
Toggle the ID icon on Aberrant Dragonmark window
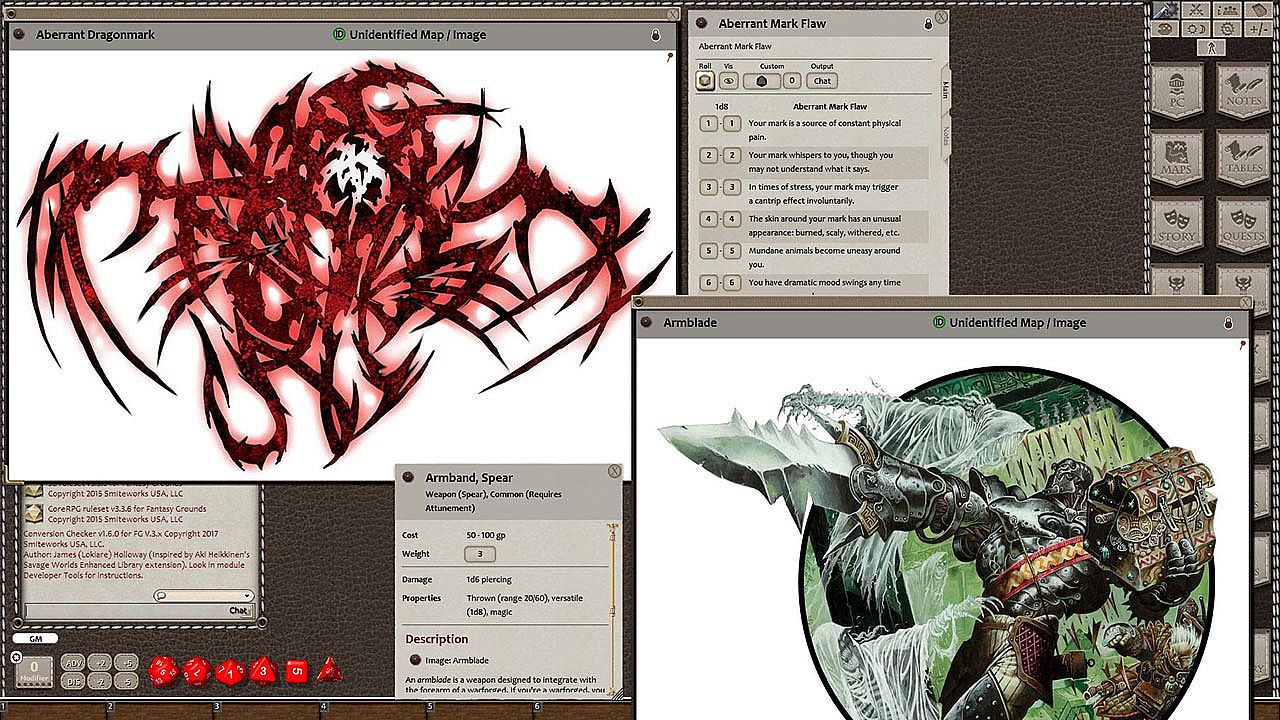[339, 34]
